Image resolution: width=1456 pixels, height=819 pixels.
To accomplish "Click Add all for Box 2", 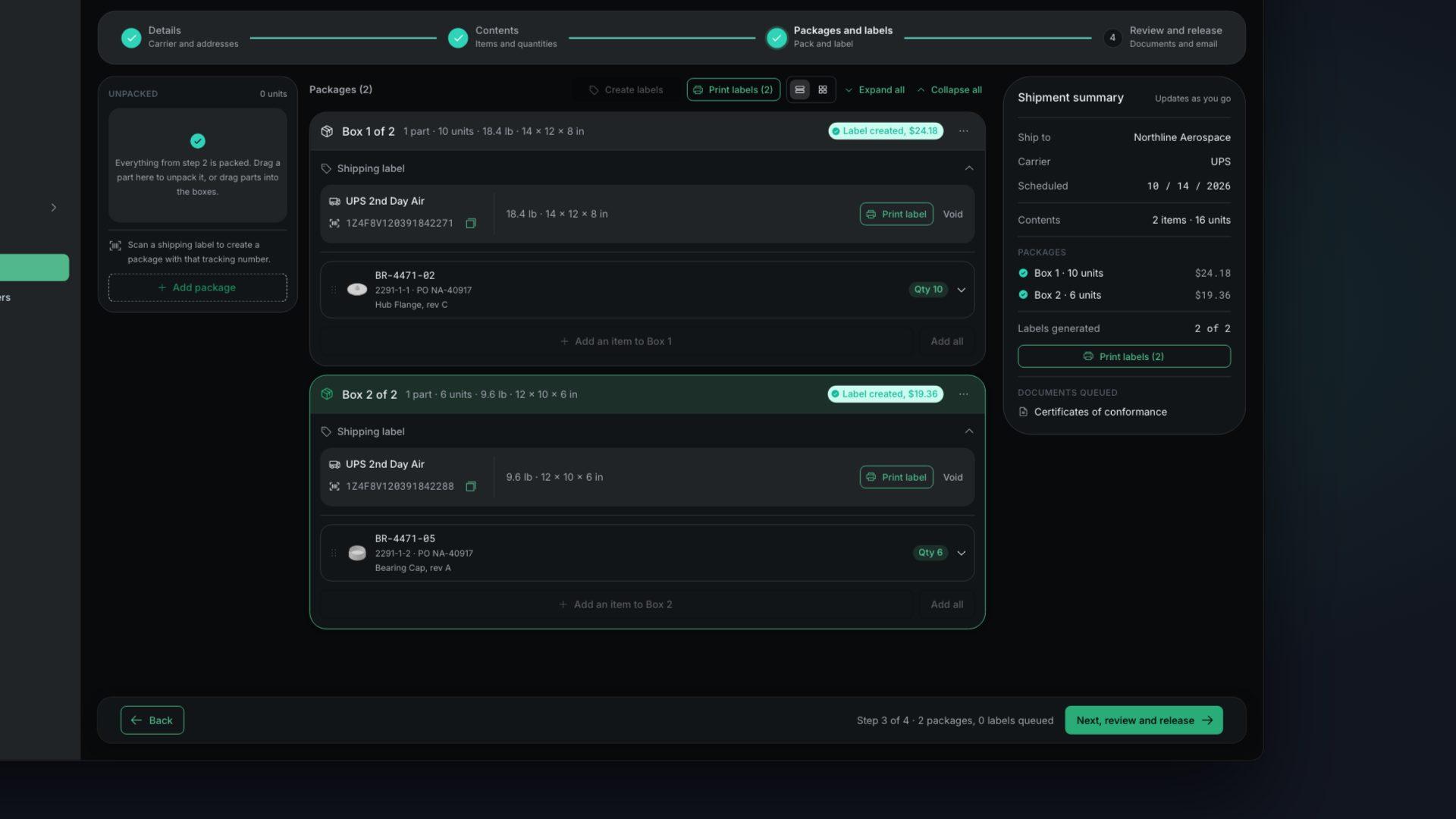I will [x=946, y=604].
